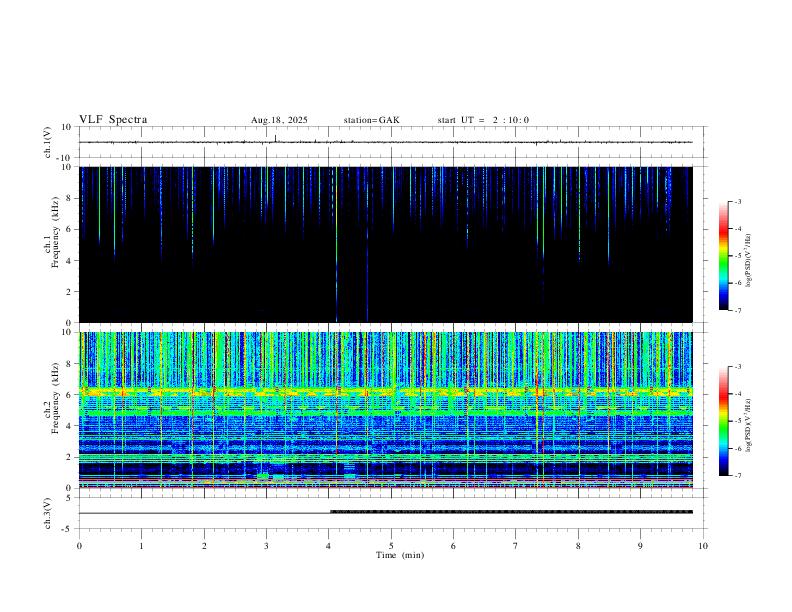Click time axis tick label "7"
Viewport: 792px width, 612px height.
click(516, 546)
